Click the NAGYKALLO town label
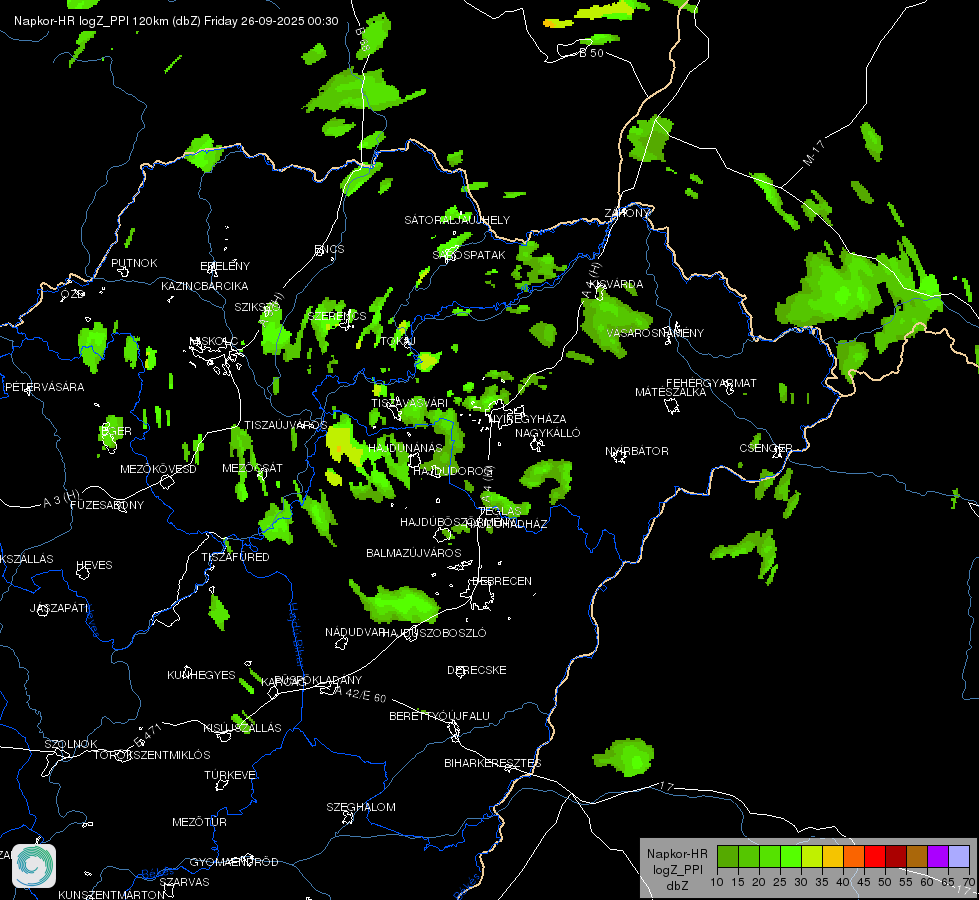The width and height of the screenshot is (979, 900). pos(548,433)
